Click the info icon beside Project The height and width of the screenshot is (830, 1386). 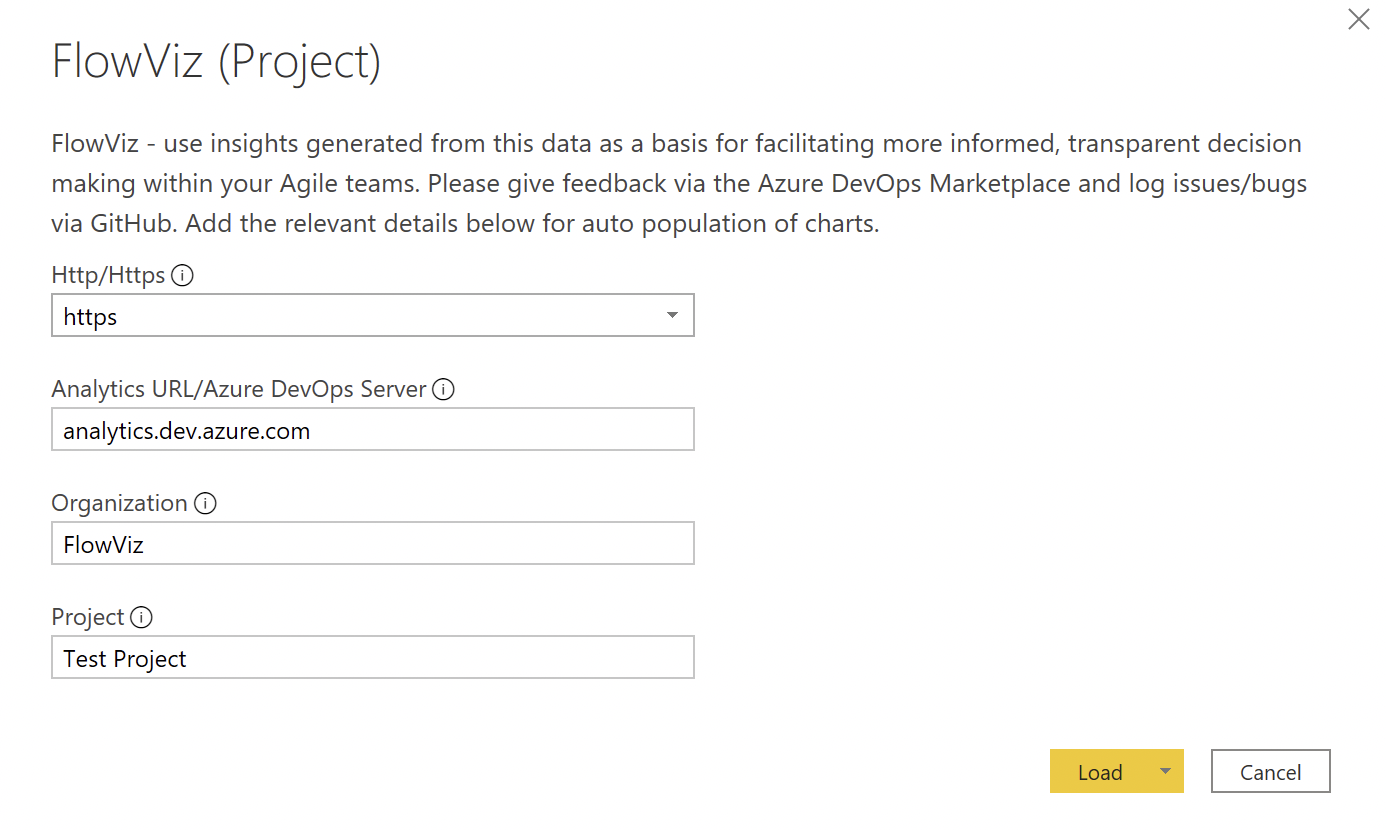click(x=142, y=617)
